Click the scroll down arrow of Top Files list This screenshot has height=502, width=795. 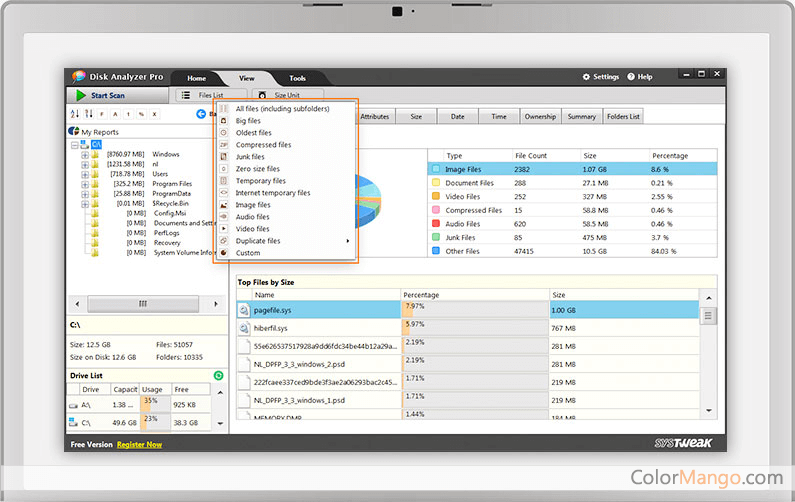tap(709, 410)
